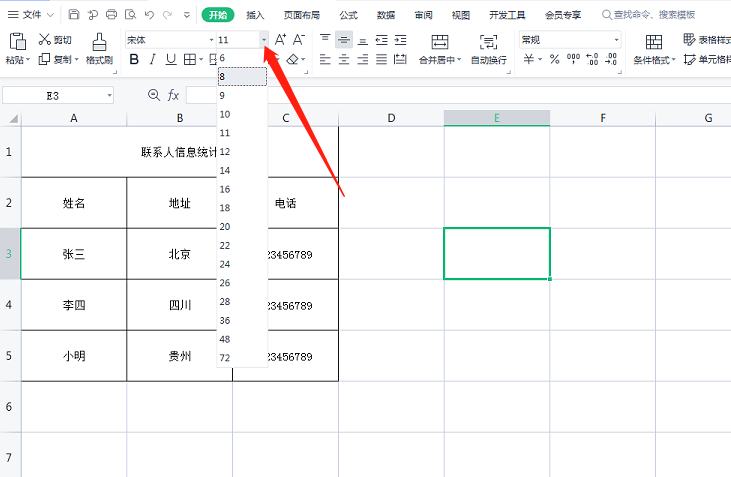
Task: Align text left
Action: pyautogui.click(x=325, y=59)
